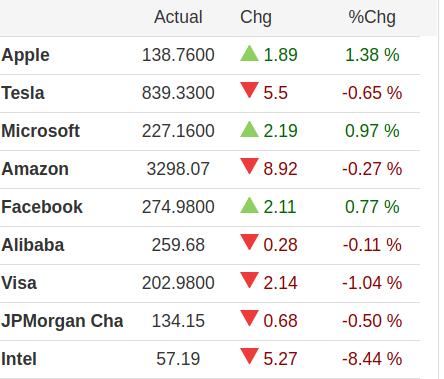Screen dimensions: 444x379
Task: Click Intel's red down arrow indicator
Action: pyautogui.click(x=249, y=356)
